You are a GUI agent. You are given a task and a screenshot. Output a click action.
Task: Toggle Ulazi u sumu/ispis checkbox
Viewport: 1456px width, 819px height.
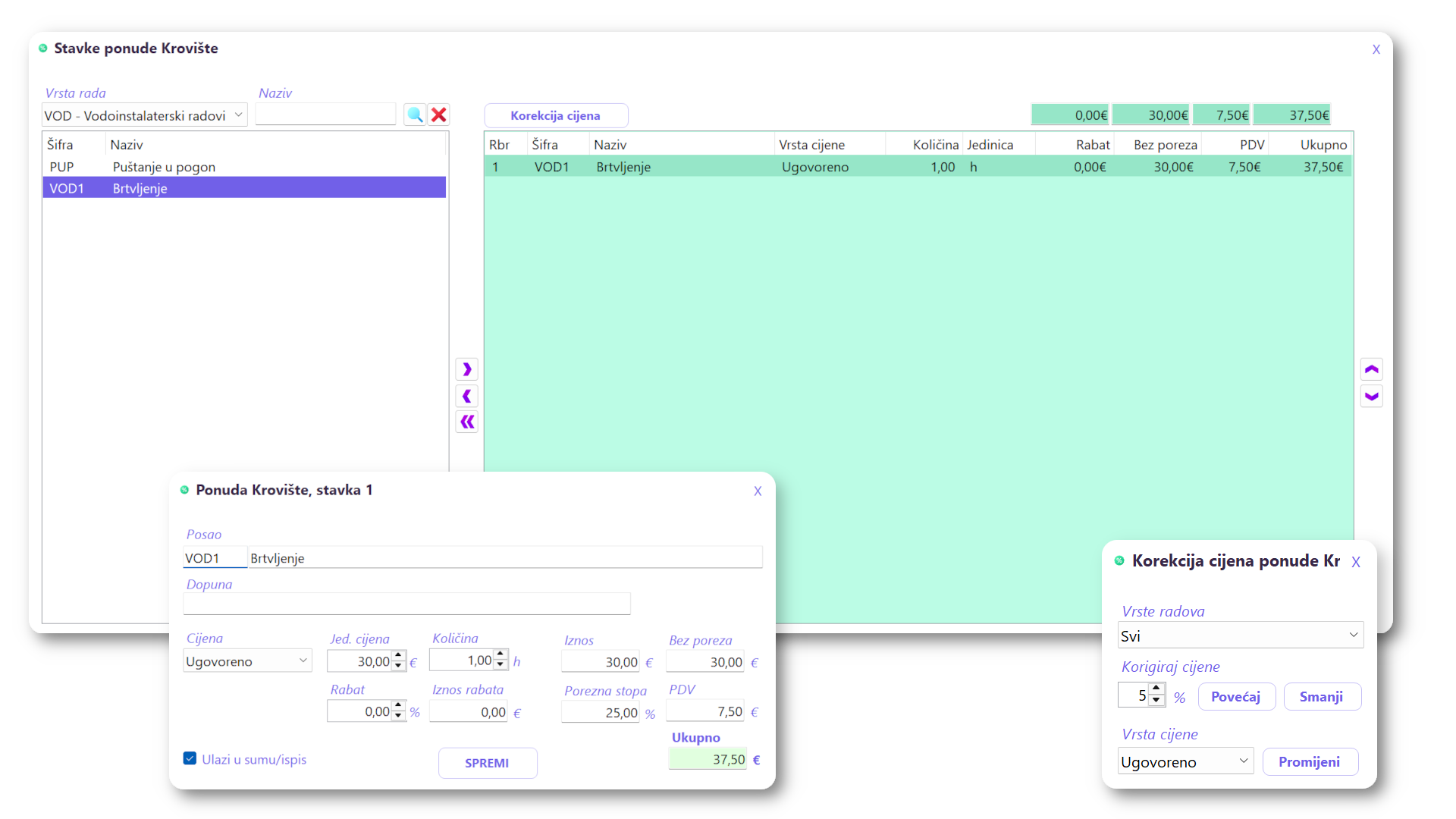point(190,758)
